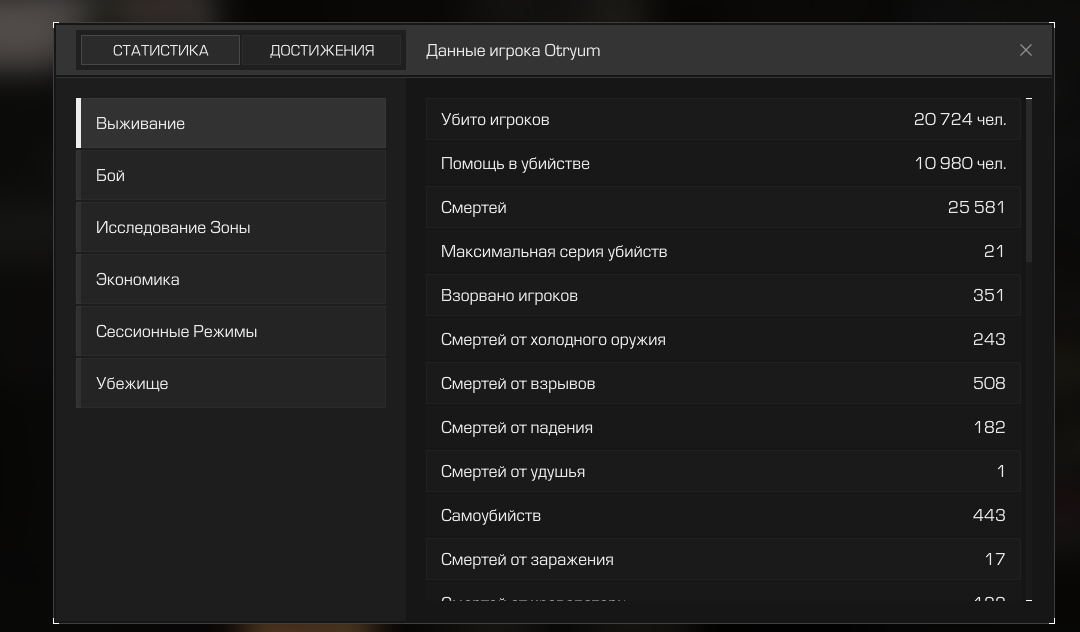Image resolution: width=1080 pixels, height=632 pixels.
Task: Select the Убежище category
Action: point(231,383)
